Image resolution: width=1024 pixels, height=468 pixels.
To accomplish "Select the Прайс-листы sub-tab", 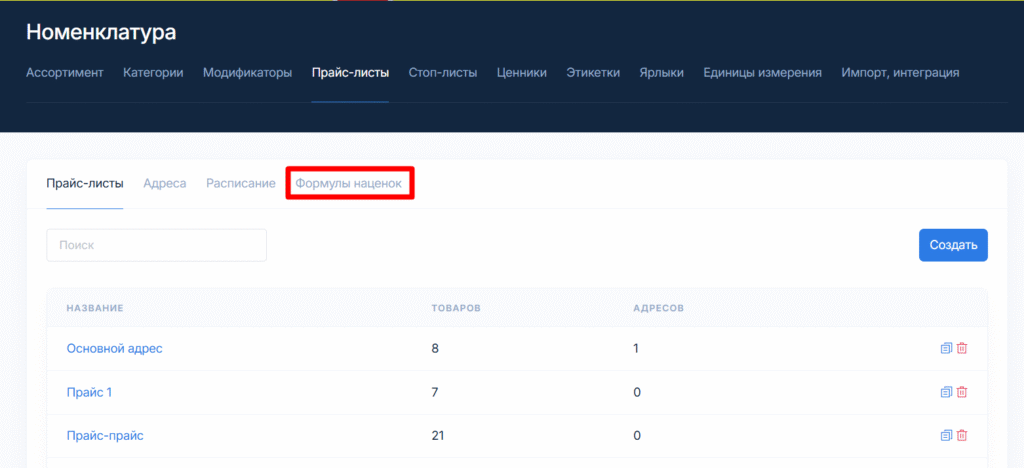I will 85,184.
